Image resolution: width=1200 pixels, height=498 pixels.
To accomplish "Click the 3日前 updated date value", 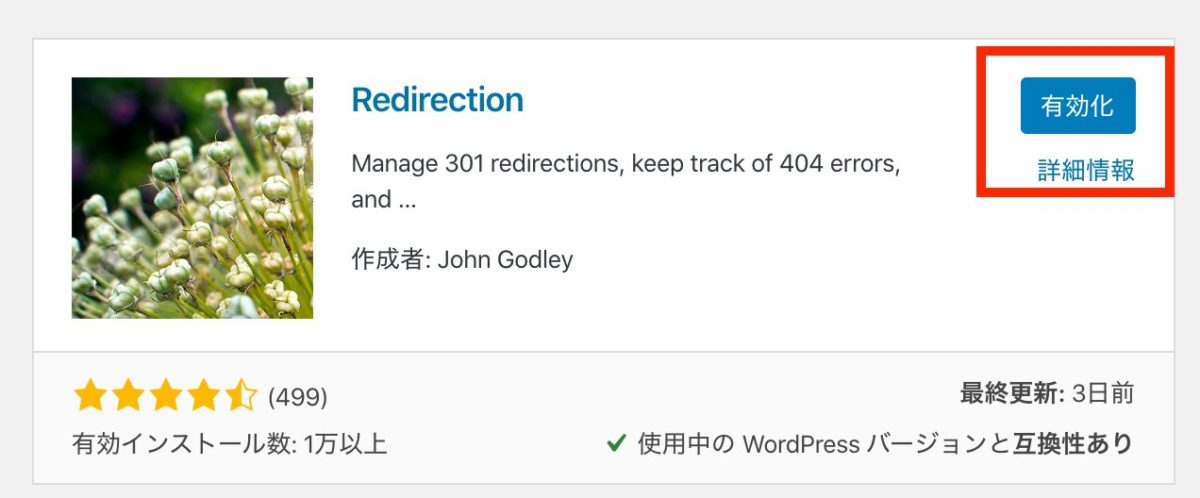I will click(1103, 393).
